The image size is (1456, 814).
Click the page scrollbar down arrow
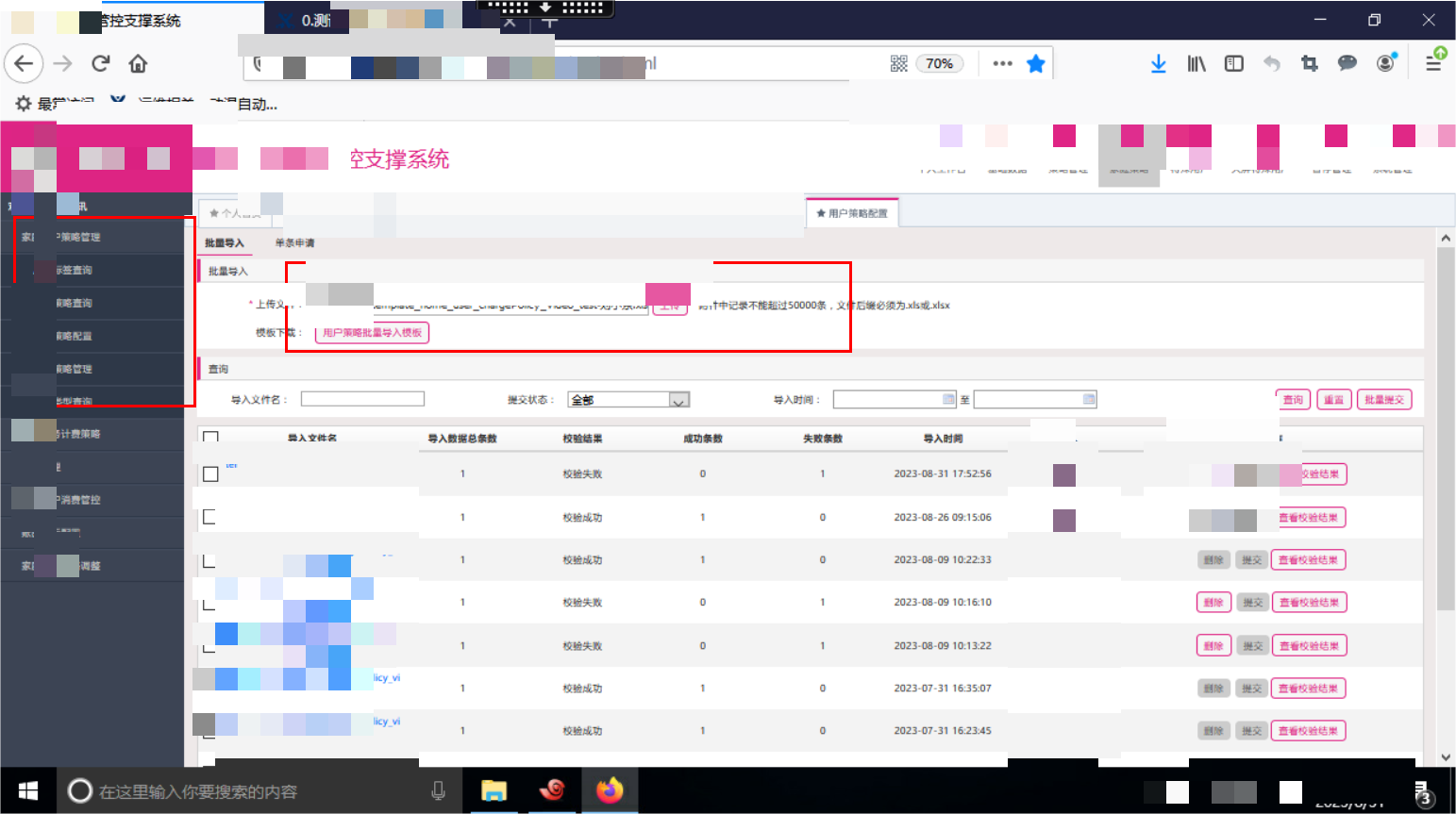pos(1446,757)
